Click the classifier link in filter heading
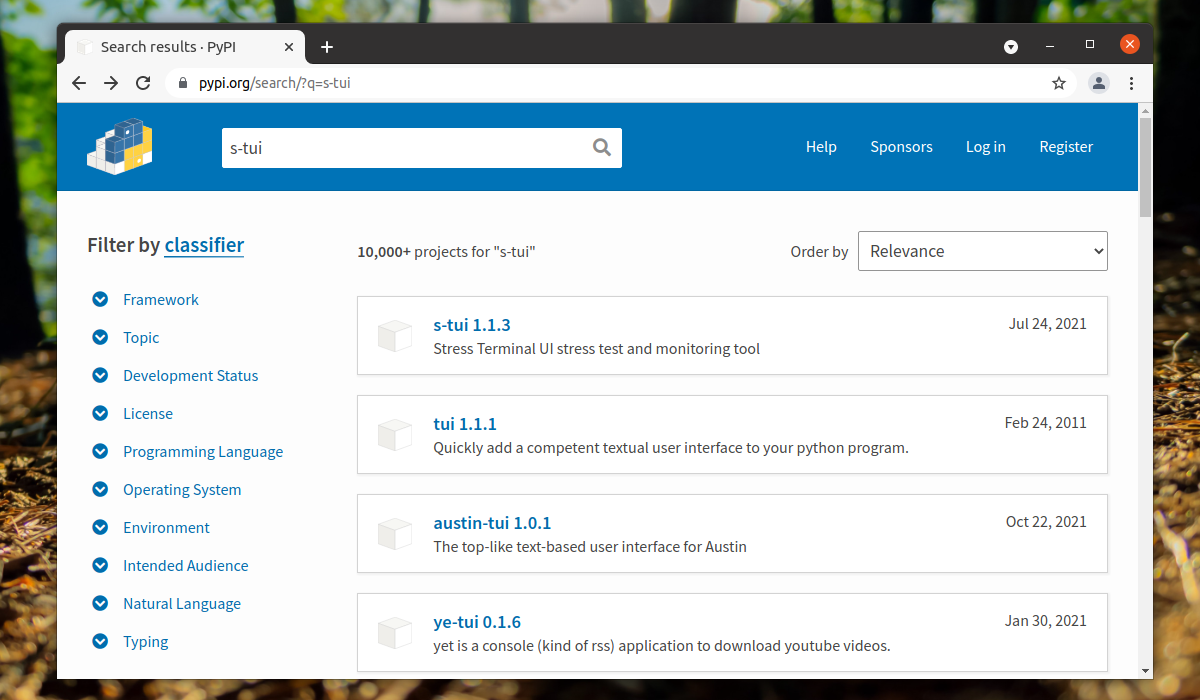 tap(204, 245)
